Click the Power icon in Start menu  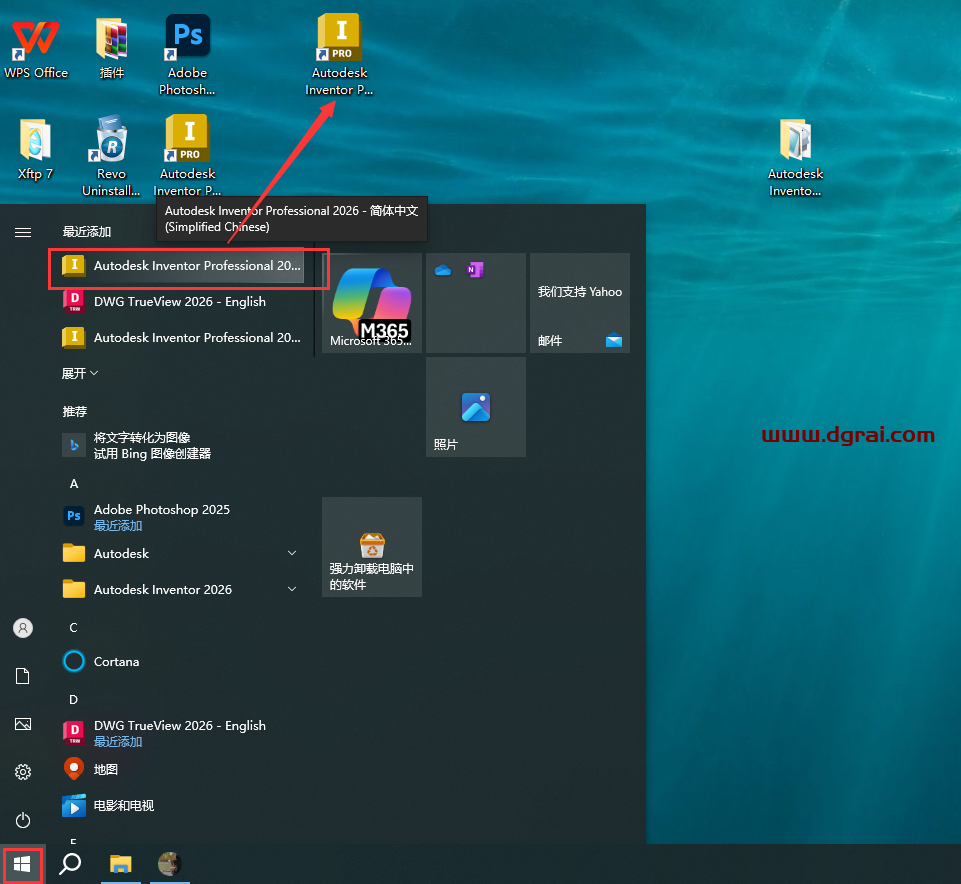(x=23, y=820)
